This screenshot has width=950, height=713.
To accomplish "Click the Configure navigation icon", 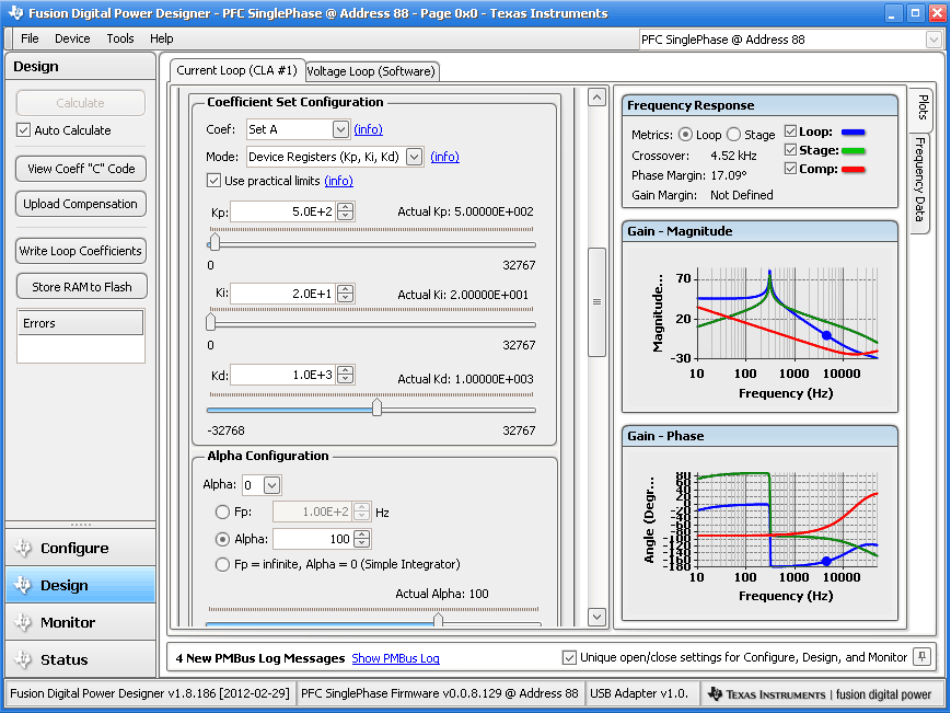I will click(23, 548).
